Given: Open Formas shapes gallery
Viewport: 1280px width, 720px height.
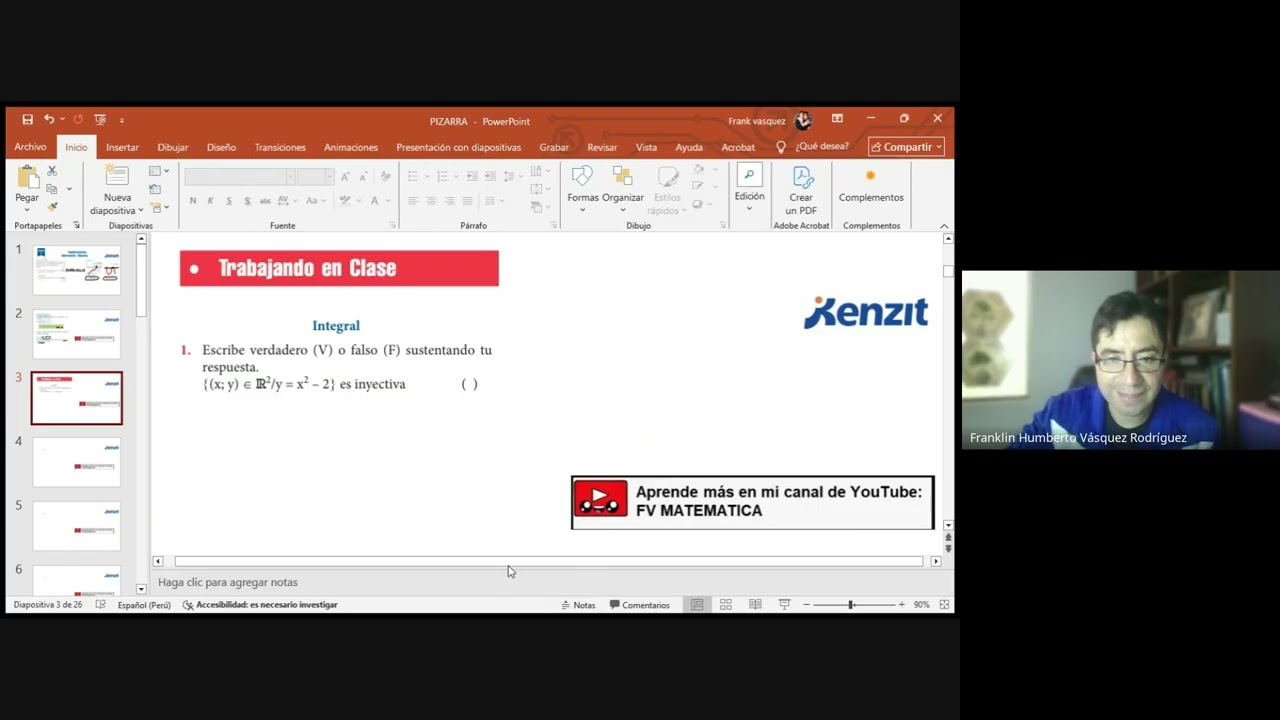Looking at the screenshot, I should click(x=582, y=185).
